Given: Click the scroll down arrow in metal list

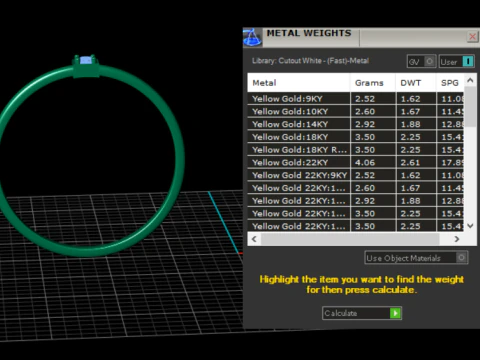Looking at the screenshot, I should coord(470,226).
